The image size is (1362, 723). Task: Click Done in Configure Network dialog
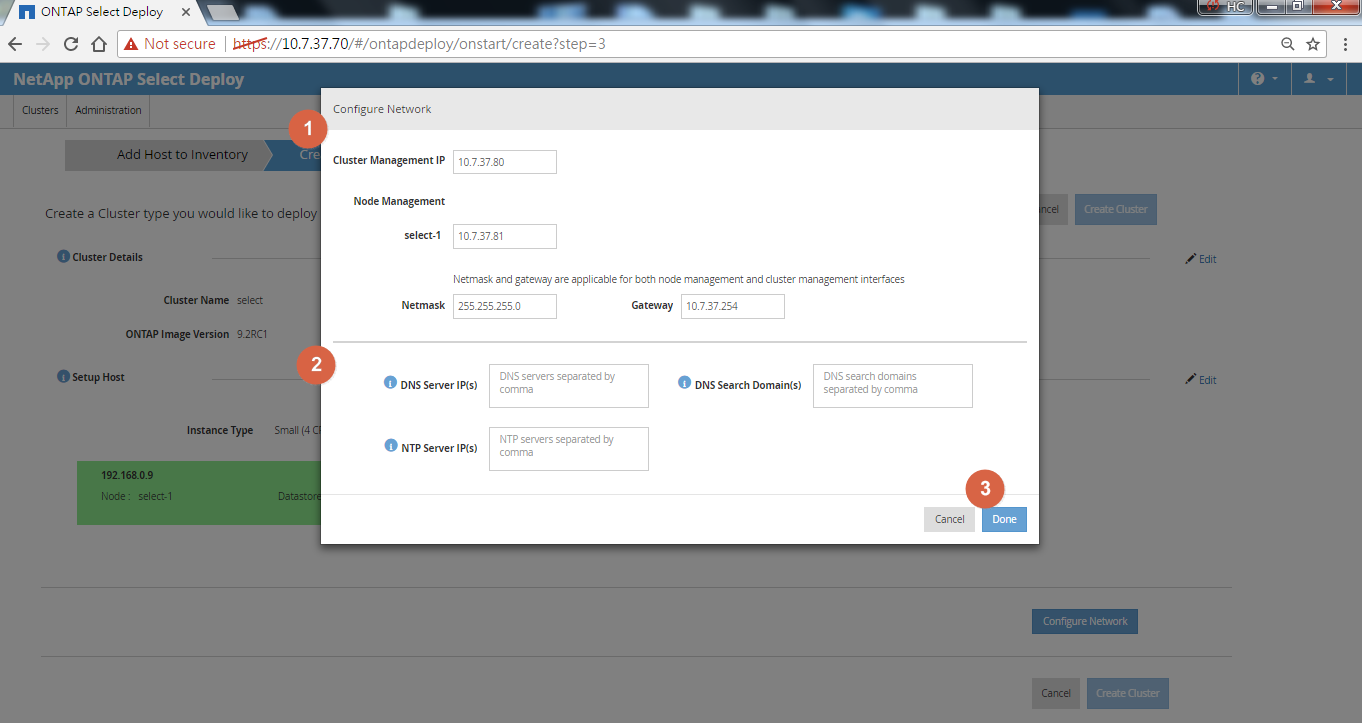point(1004,519)
